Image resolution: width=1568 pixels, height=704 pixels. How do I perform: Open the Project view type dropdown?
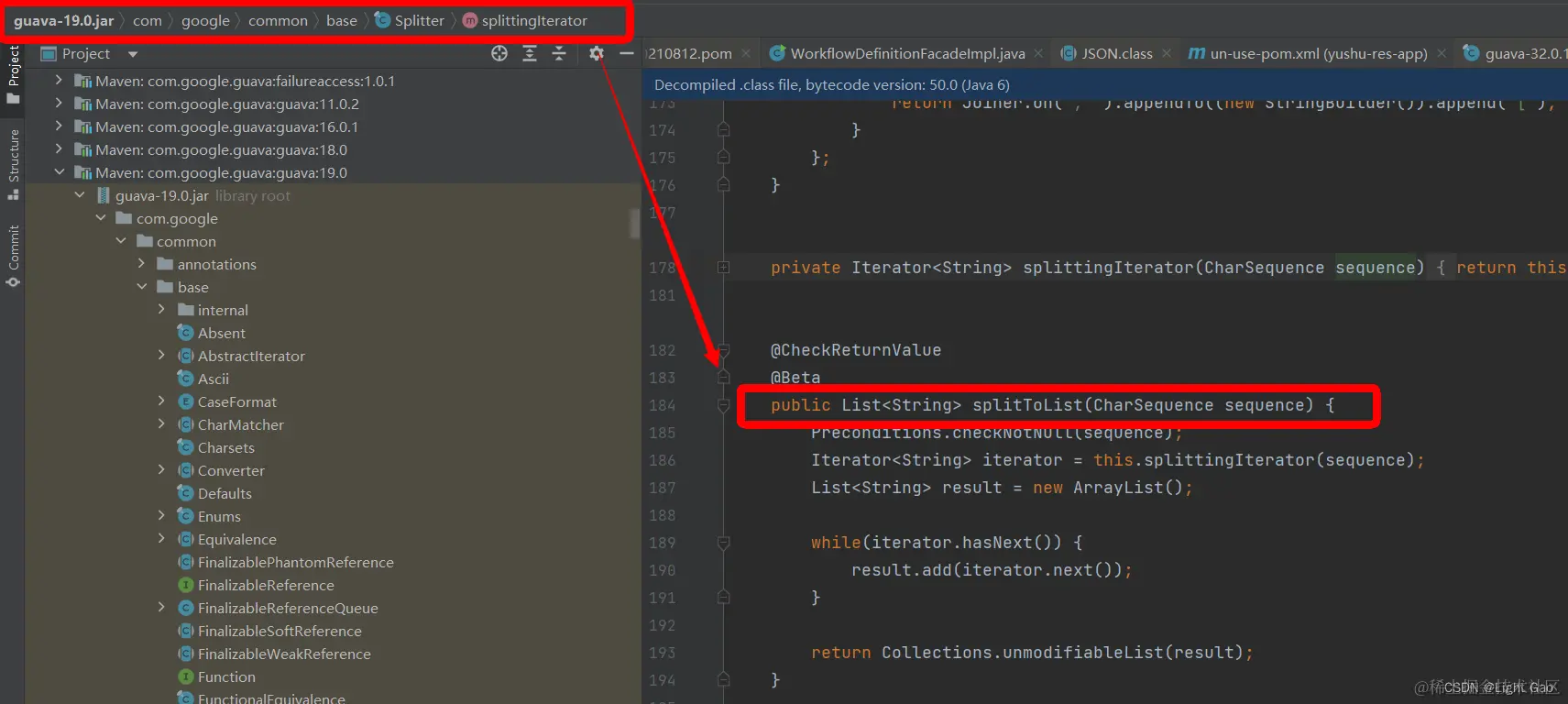(133, 54)
